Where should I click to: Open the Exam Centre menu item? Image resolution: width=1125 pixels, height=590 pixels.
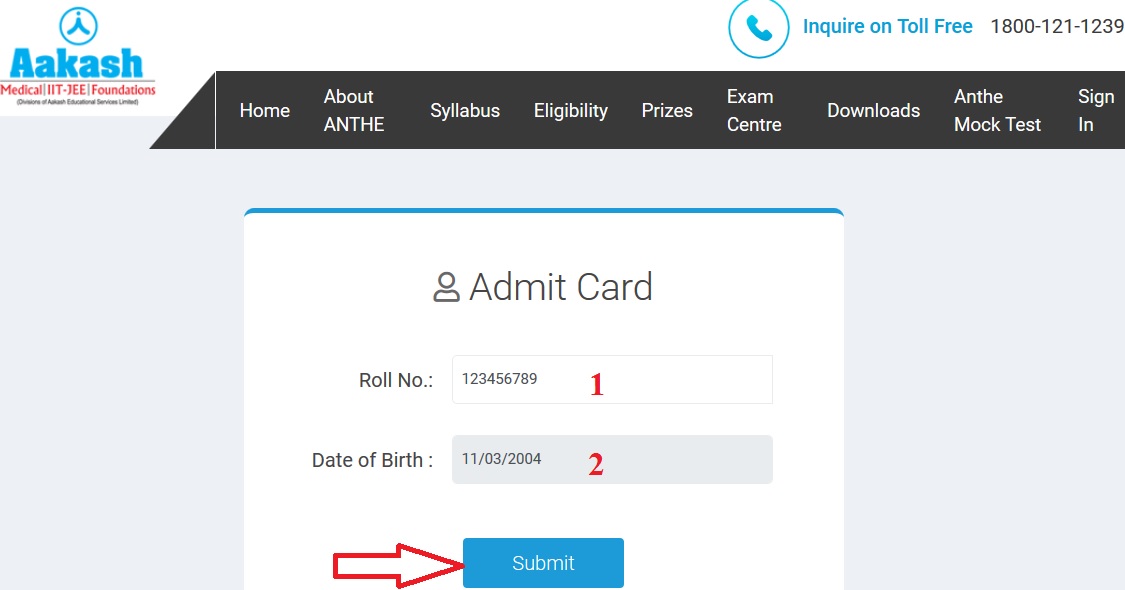coord(754,111)
